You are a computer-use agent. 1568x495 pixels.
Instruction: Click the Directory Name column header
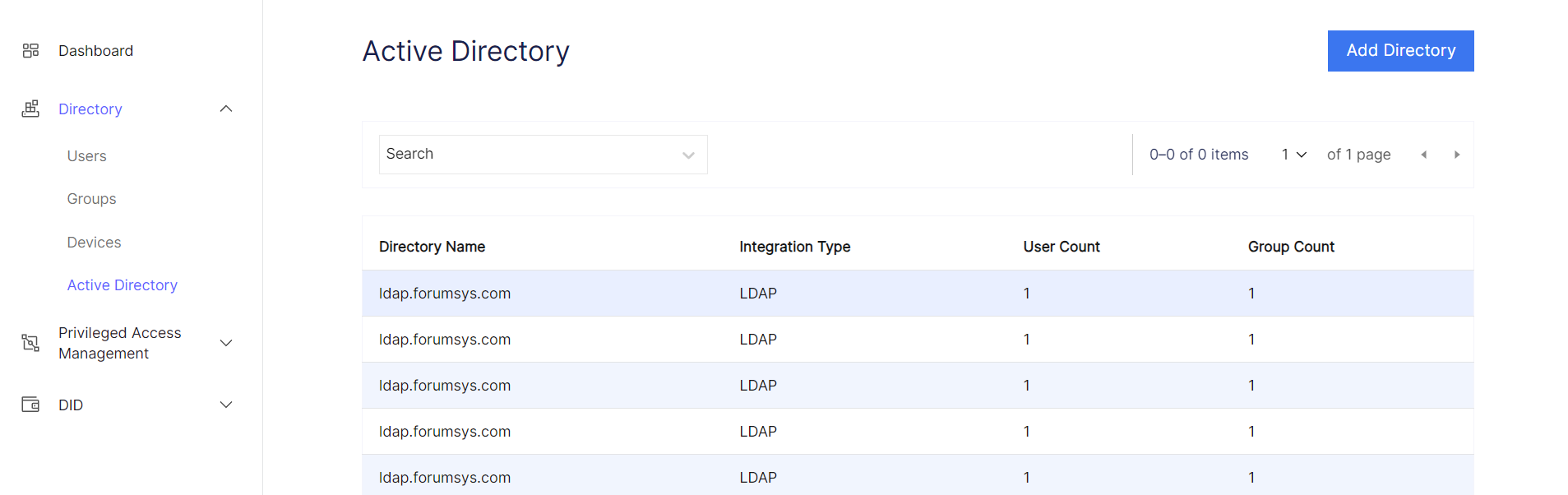(432, 247)
